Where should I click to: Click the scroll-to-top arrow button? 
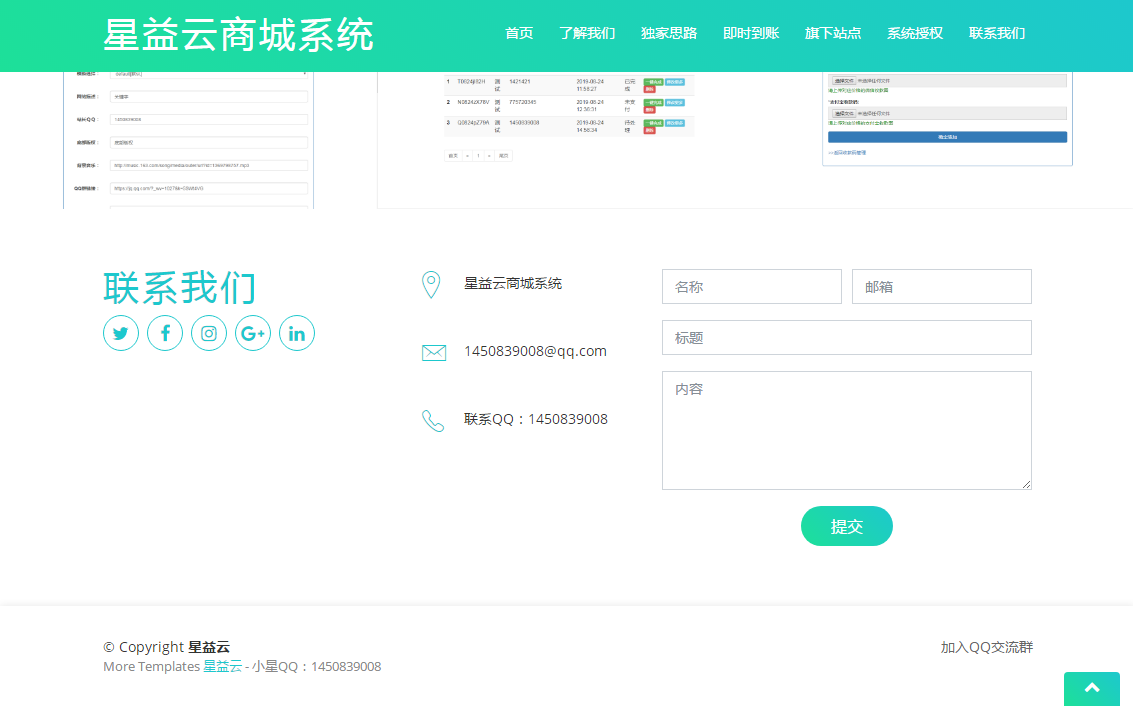1091,689
